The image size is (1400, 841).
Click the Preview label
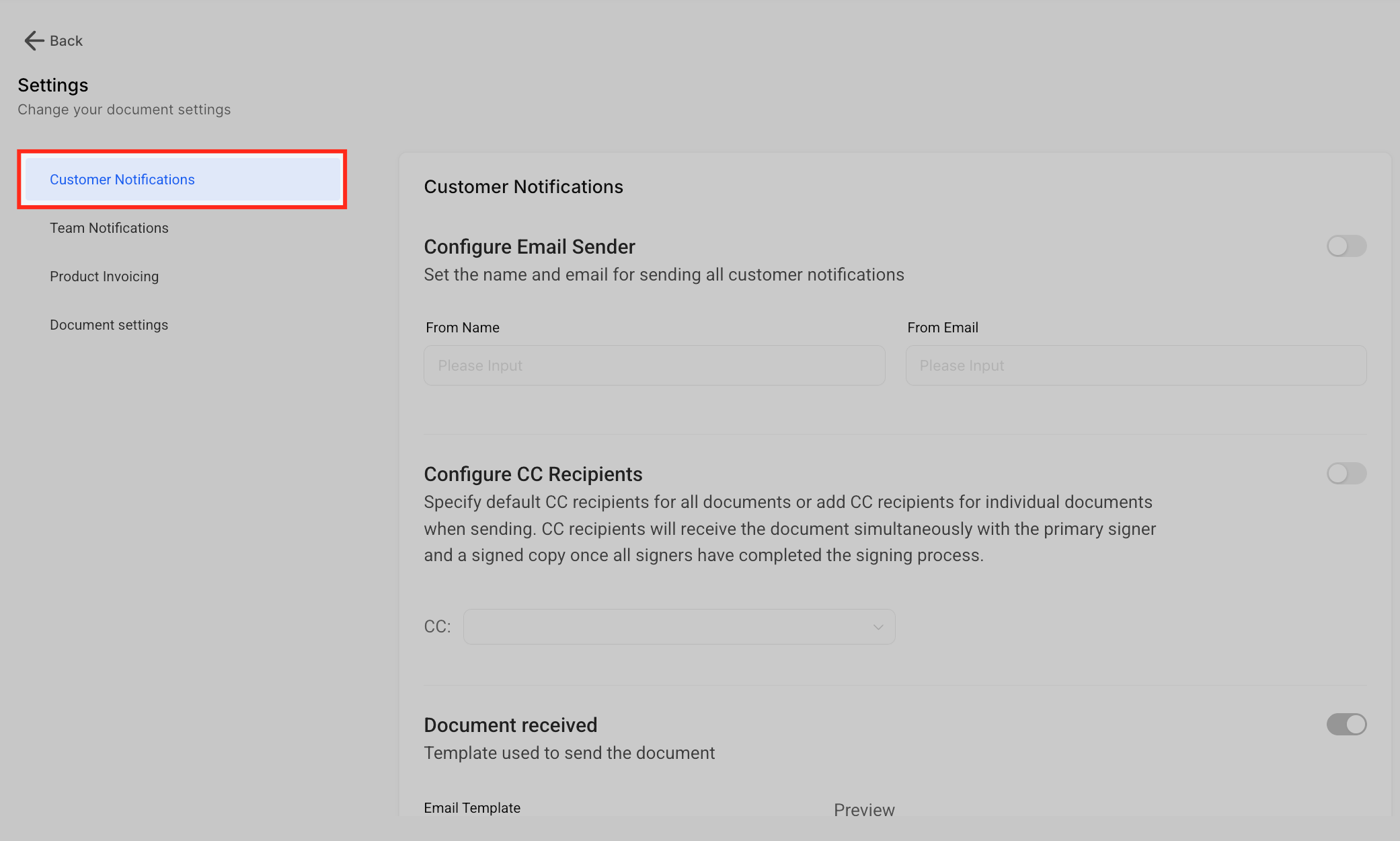tap(864, 810)
